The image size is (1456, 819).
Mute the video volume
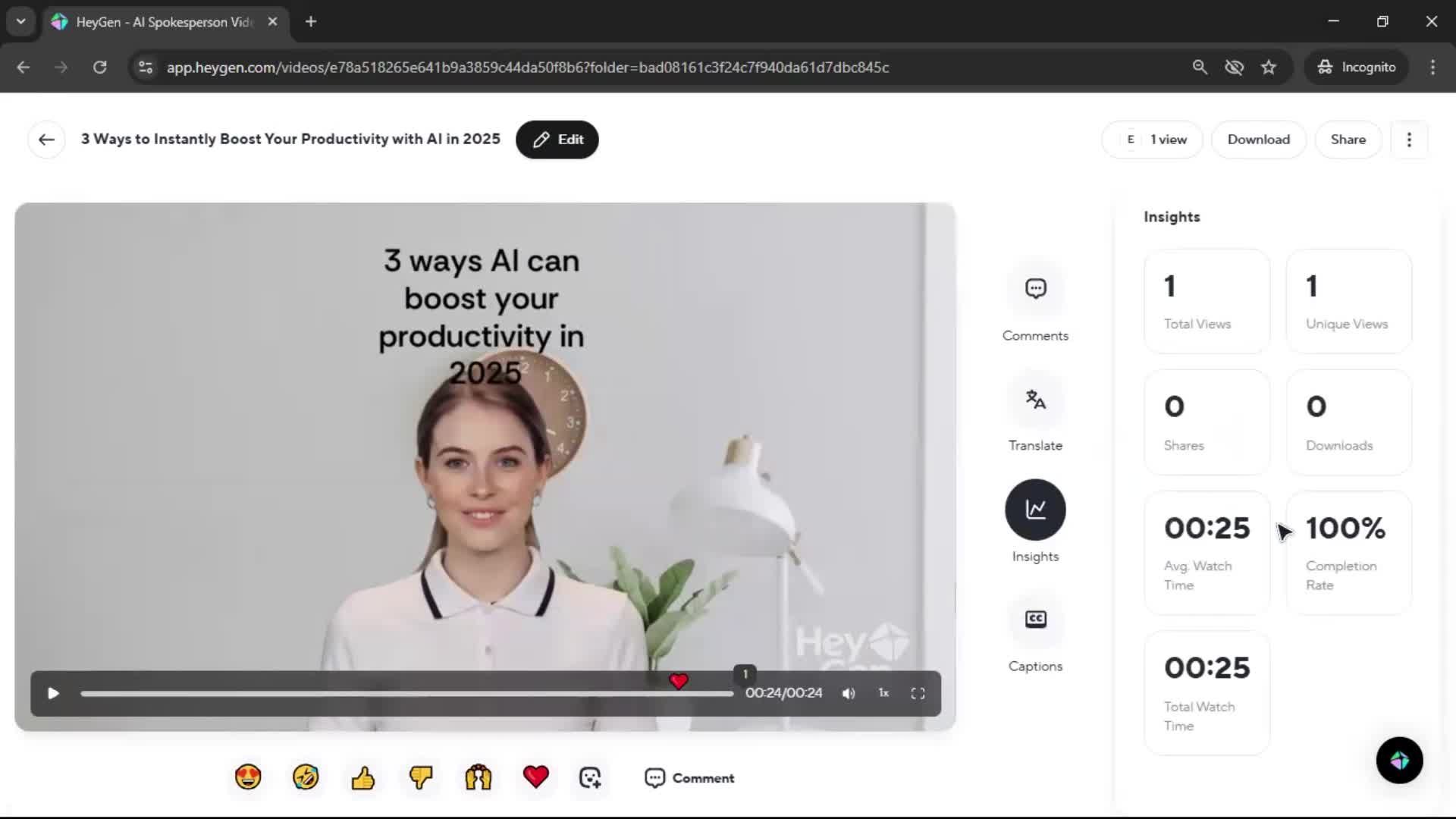point(849,693)
